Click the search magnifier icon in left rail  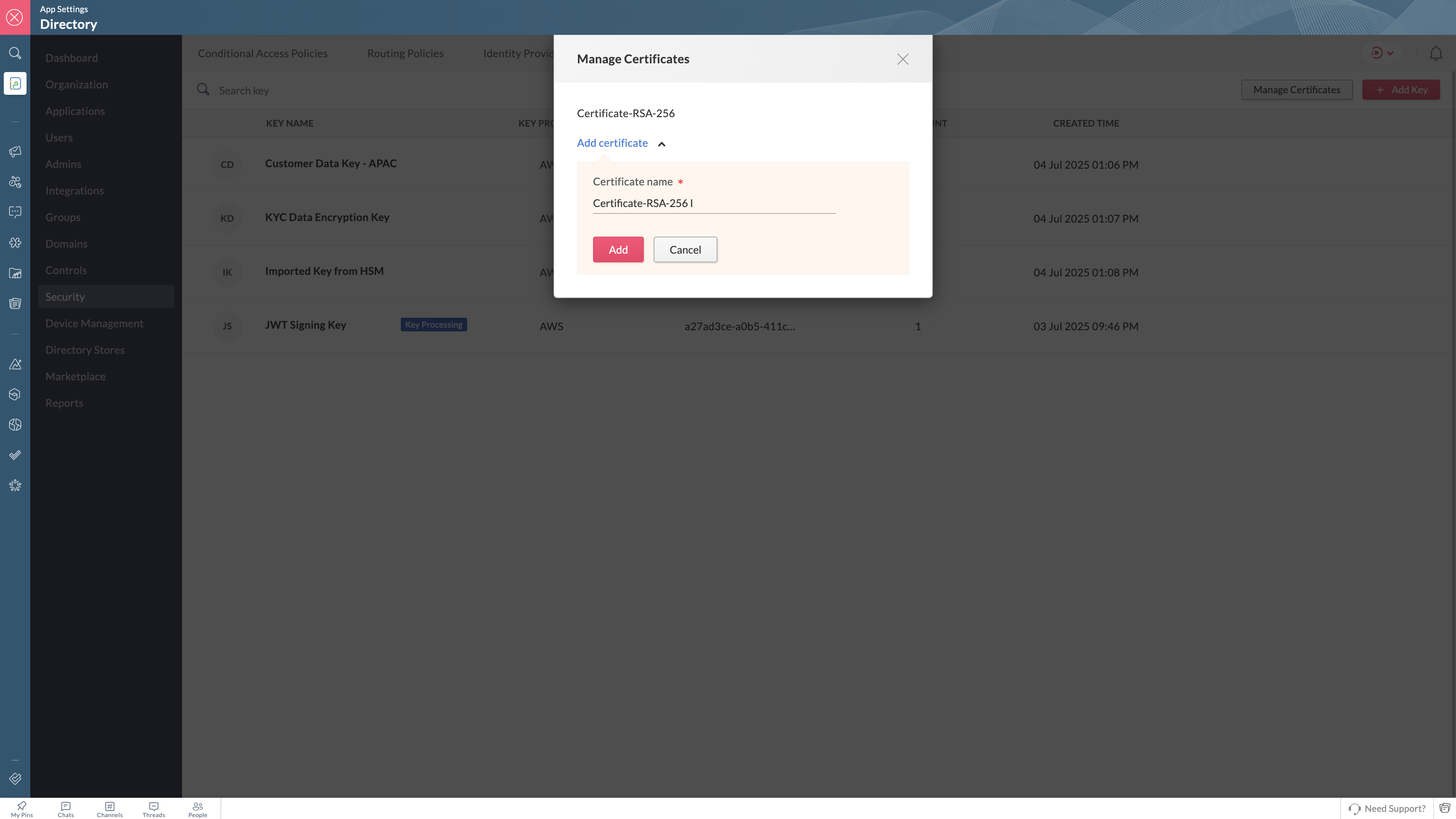click(15, 53)
